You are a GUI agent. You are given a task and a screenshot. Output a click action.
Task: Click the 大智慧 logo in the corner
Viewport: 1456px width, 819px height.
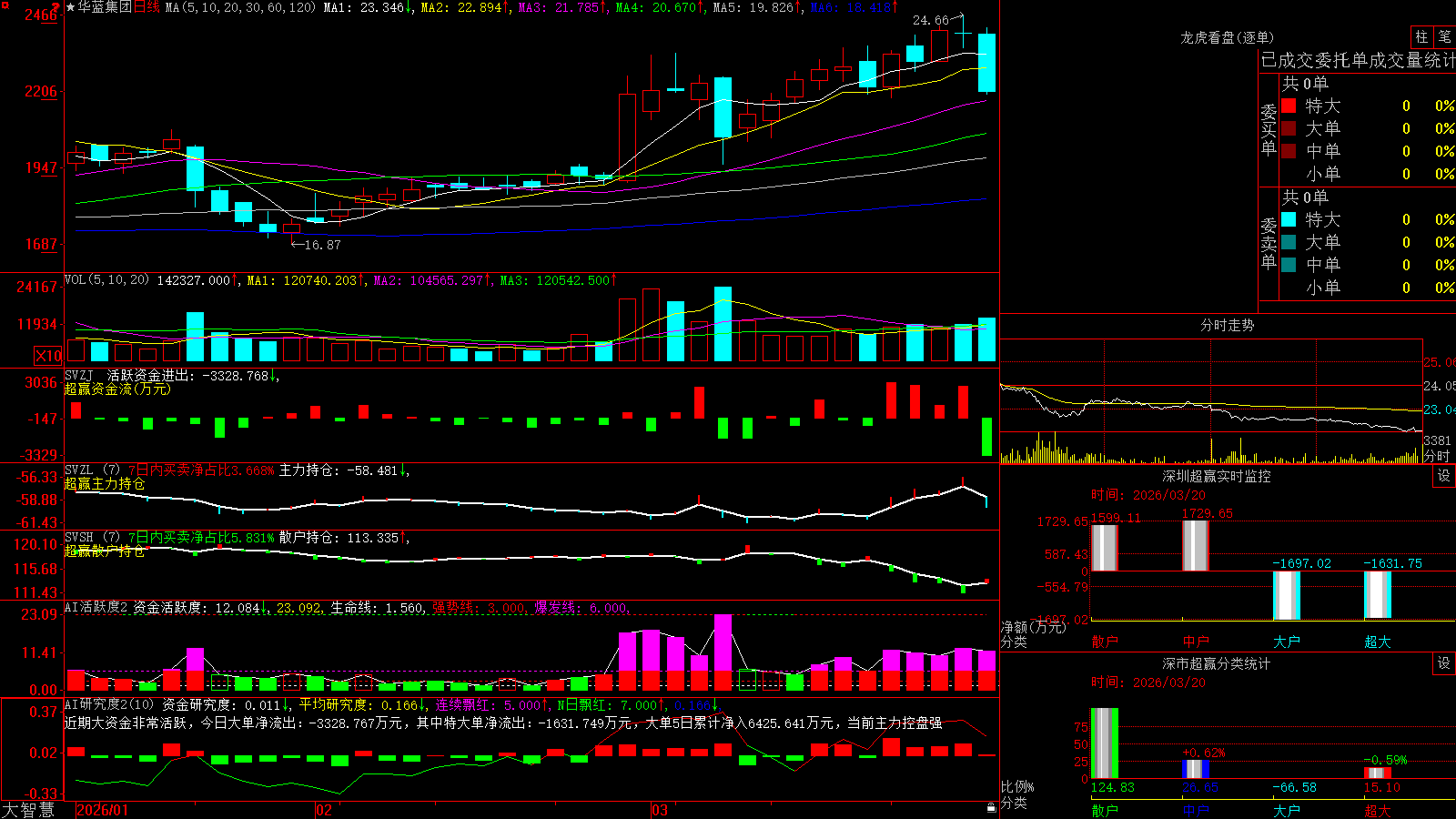coord(28,810)
